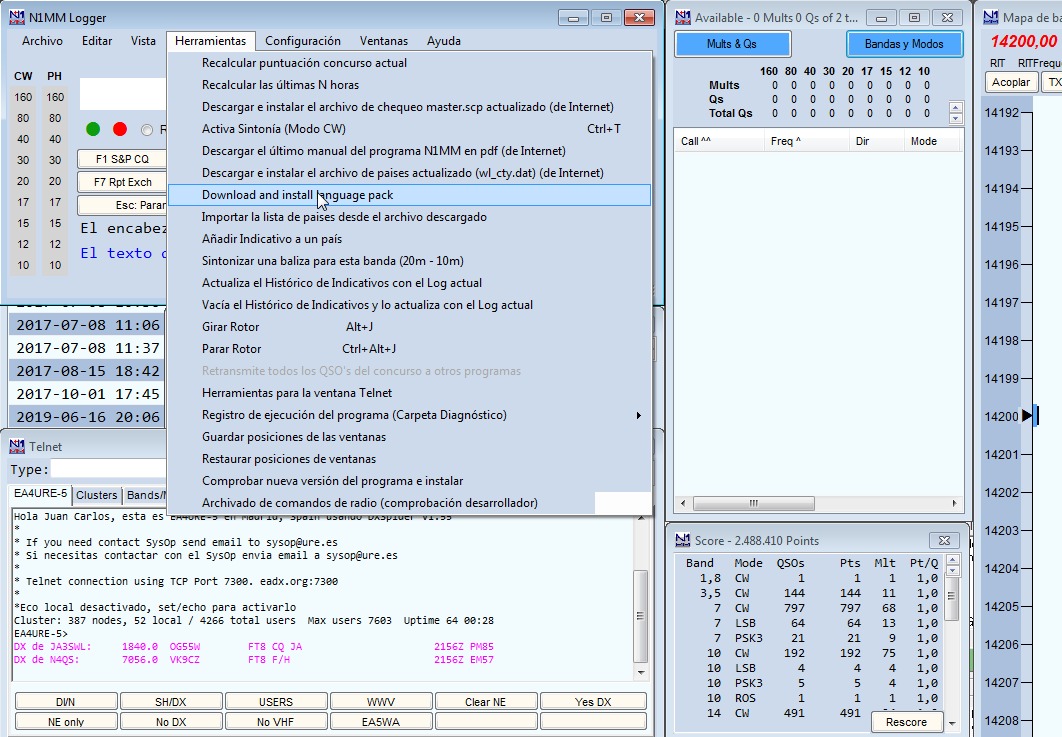
Task: Choose Descargar el último manual N1MM en pdf
Action: (x=409, y=151)
